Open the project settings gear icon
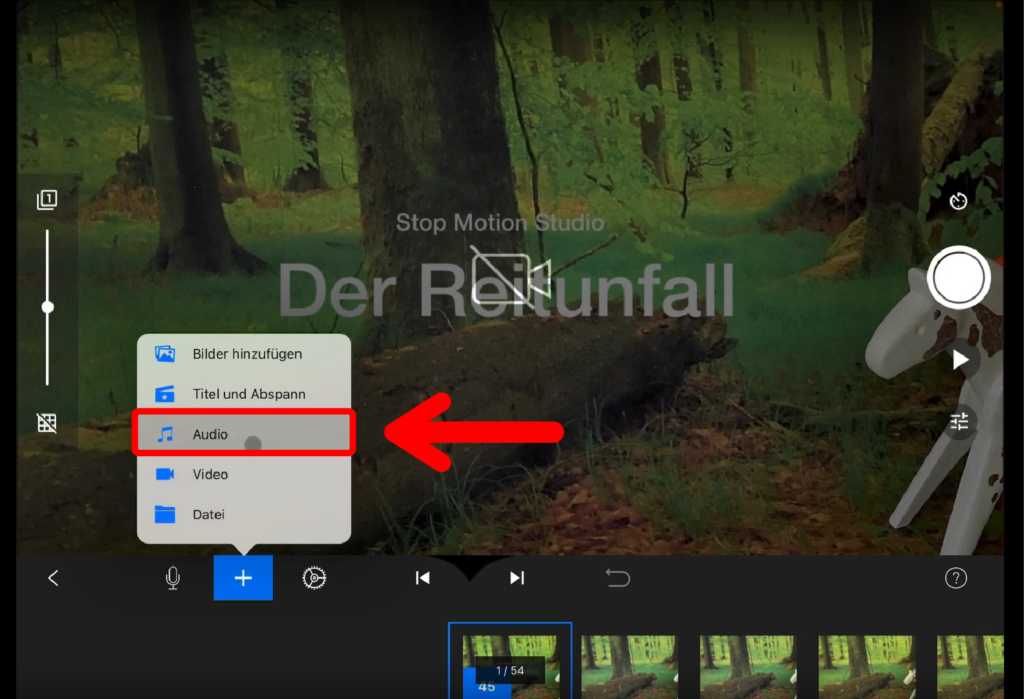 315,578
